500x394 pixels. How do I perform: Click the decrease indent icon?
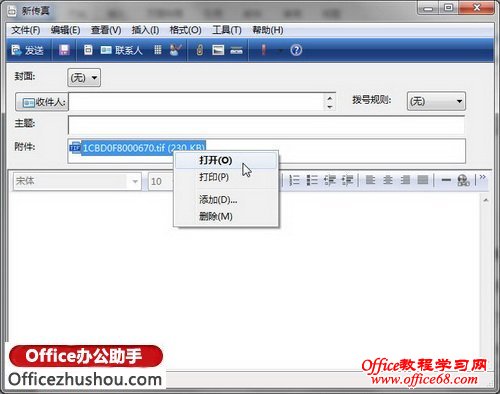pyautogui.click(x=330, y=180)
